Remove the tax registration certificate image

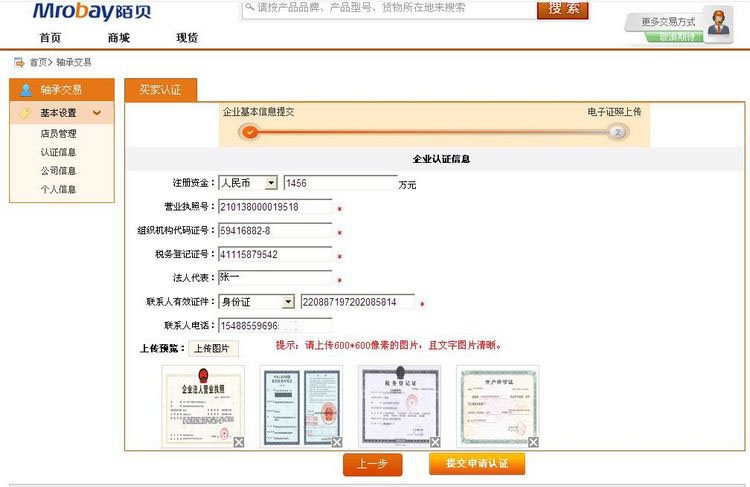(435, 442)
